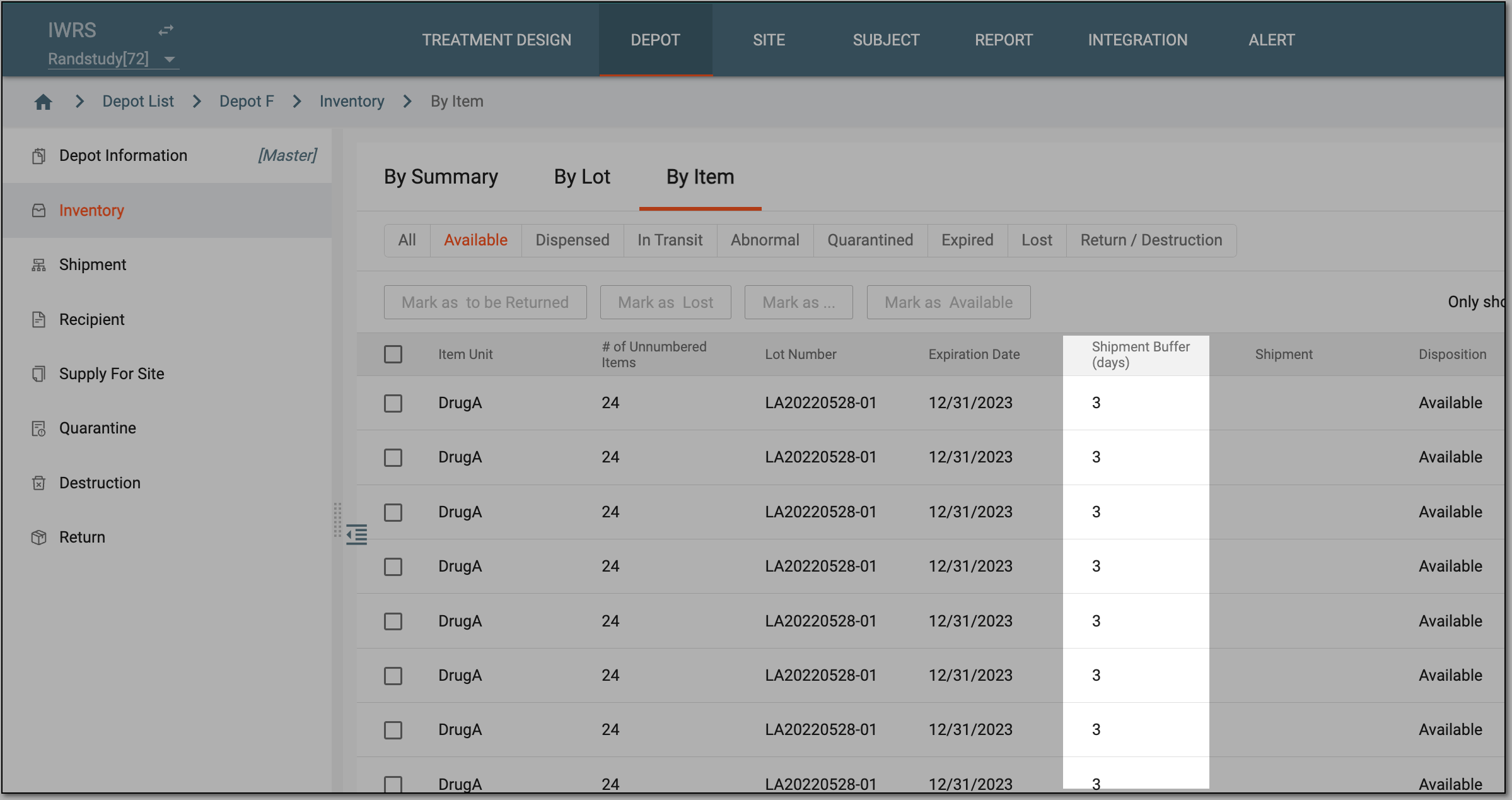Image resolution: width=1512 pixels, height=800 pixels.
Task: Click the swap arrows icon beside IWRS
Action: point(166,30)
